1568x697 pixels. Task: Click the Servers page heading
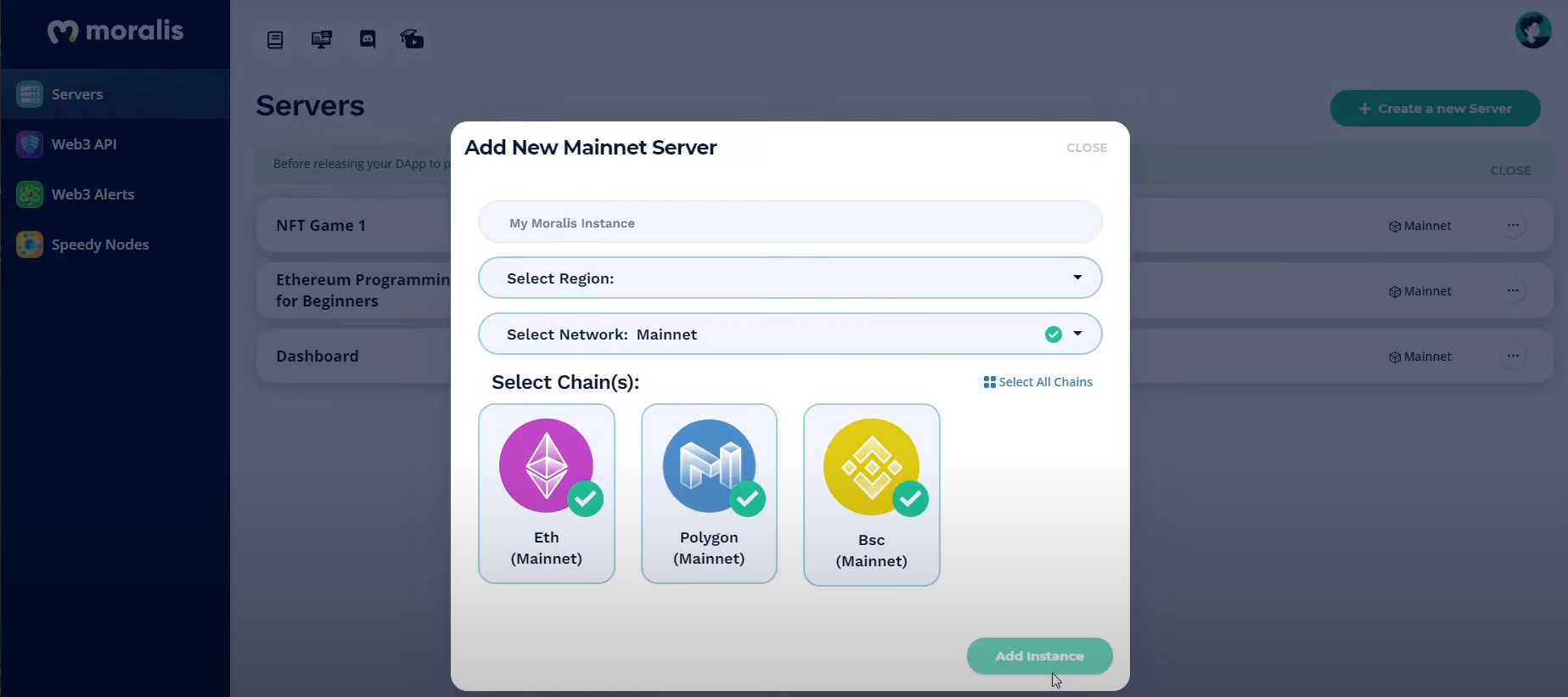[310, 105]
